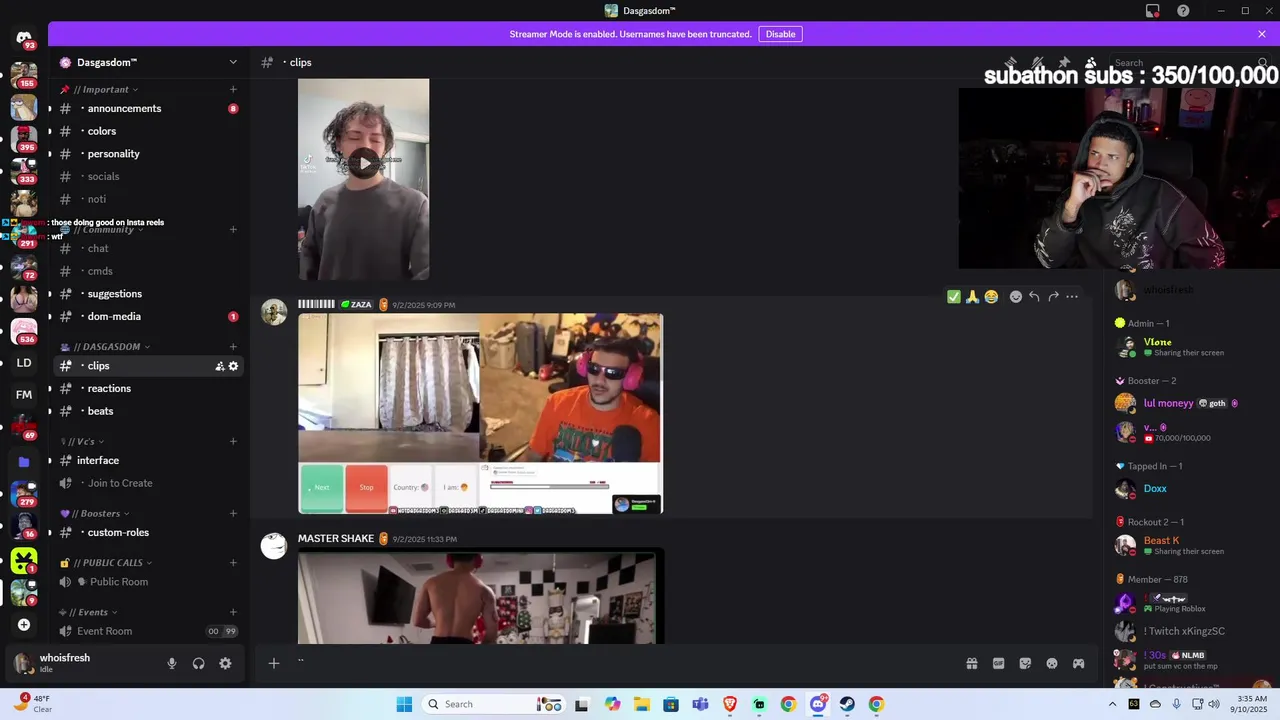This screenshot has height=720, width=1280.
Task: Open Discord help question mark icon
Action: [x=1183, y=11]
